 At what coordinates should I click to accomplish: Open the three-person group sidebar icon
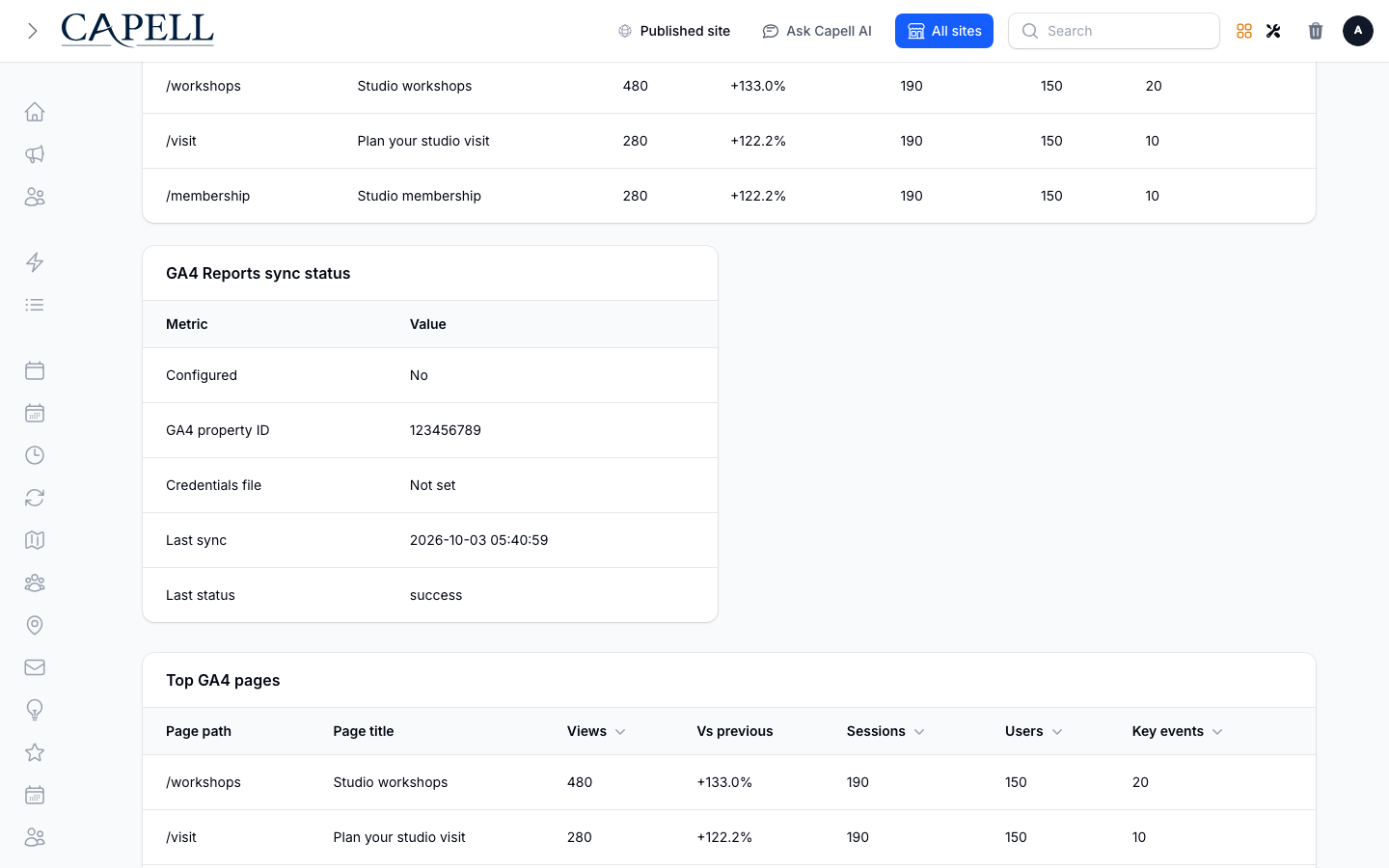[35, 583]
